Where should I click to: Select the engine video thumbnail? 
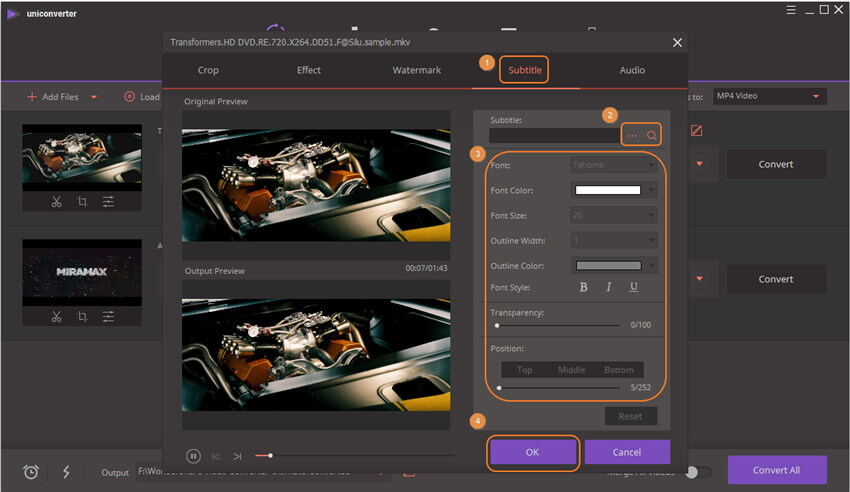[82, 158]
